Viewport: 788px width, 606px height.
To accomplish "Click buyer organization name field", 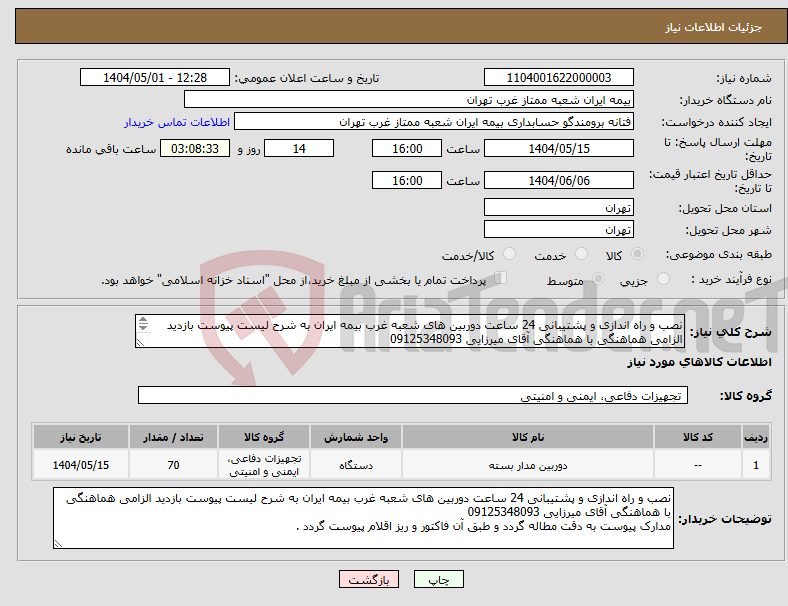I will pyautogui.click(x=409, y=99).
